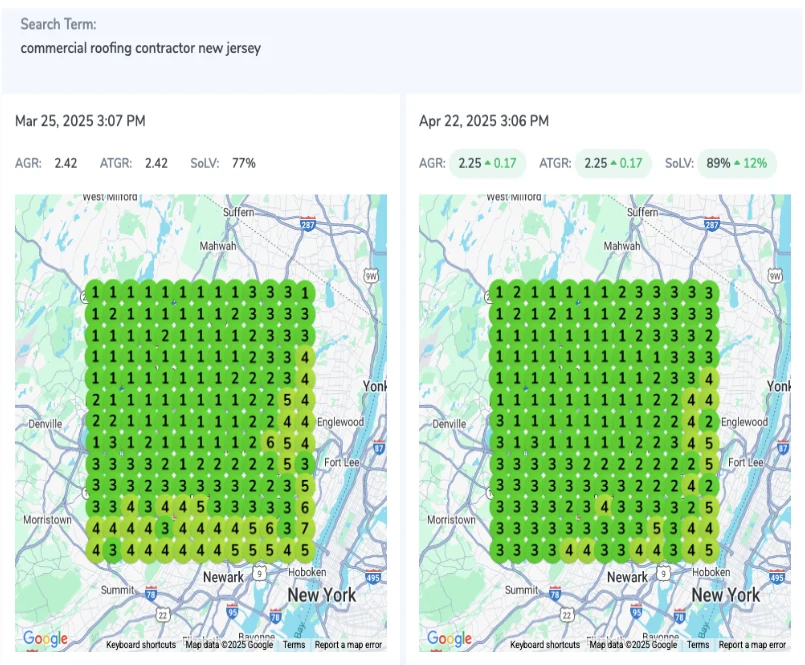Open the Terms link on the left map
The height and width of the screenshot is (665, 805).
[294, 645]
